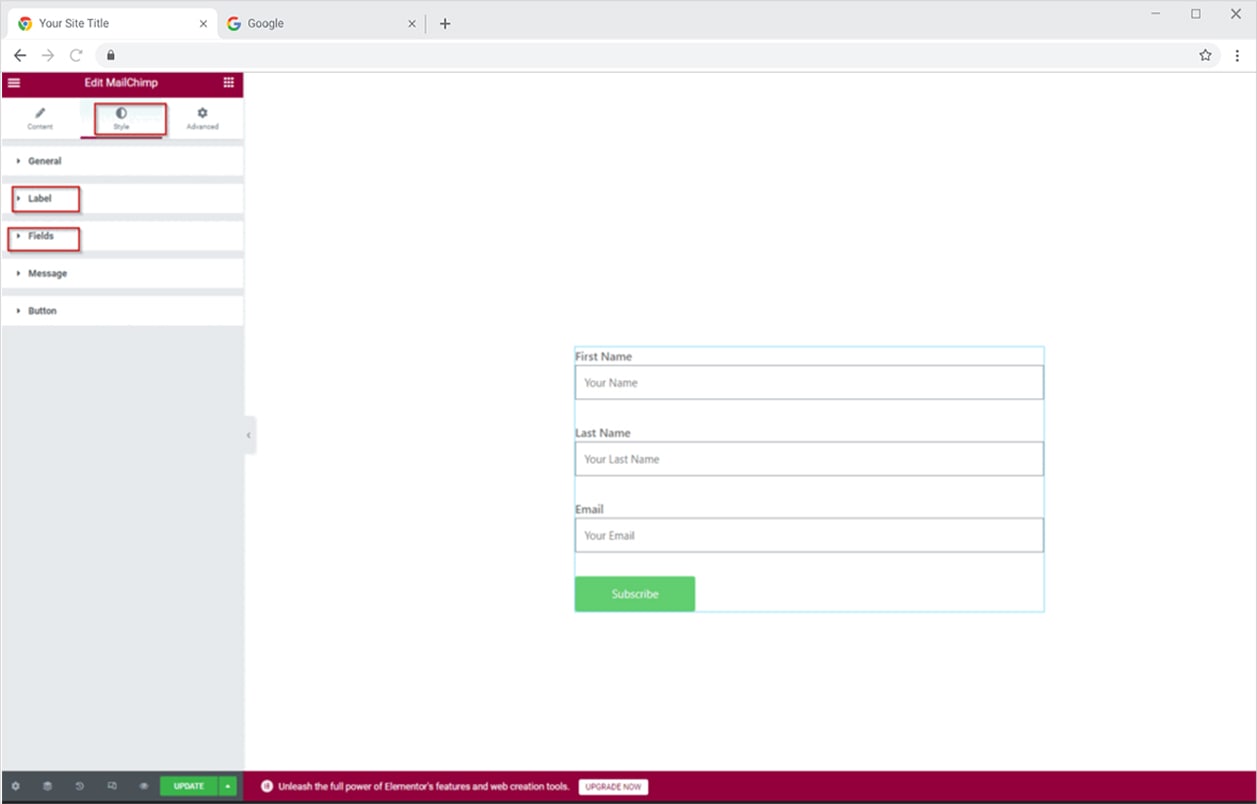Screen dimensions: 1257x804
Task: Open save options arrow beside Update
Action: (x=228, y=786)
